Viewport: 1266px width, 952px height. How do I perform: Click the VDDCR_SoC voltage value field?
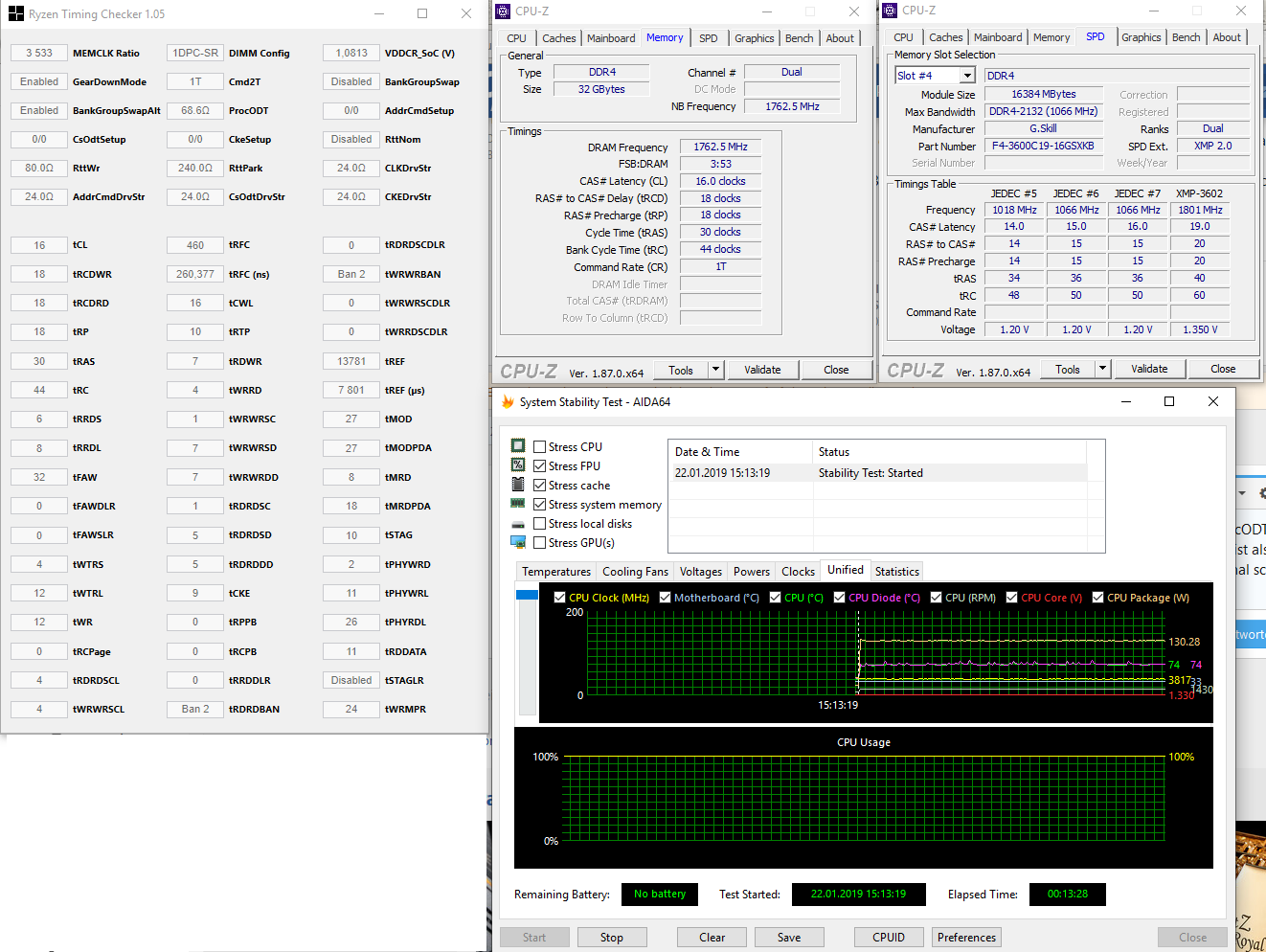coord(351,53)
